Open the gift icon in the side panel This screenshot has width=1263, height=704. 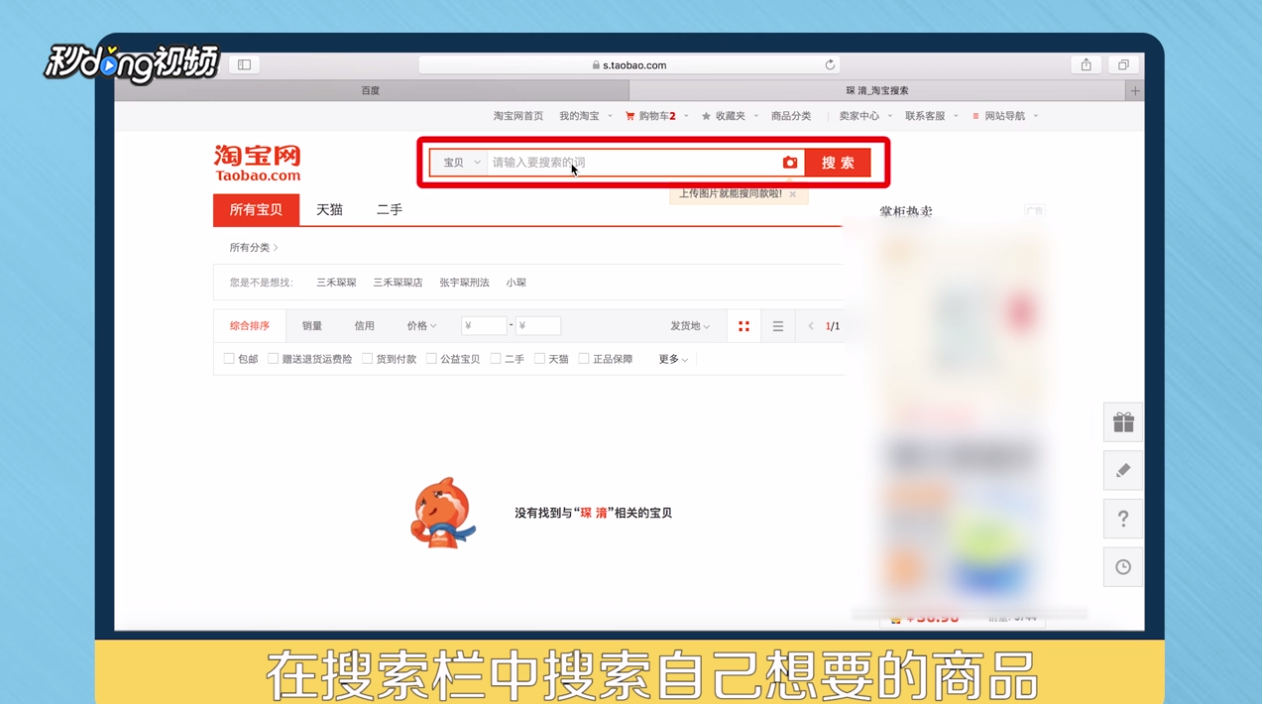click(1123, 422)
